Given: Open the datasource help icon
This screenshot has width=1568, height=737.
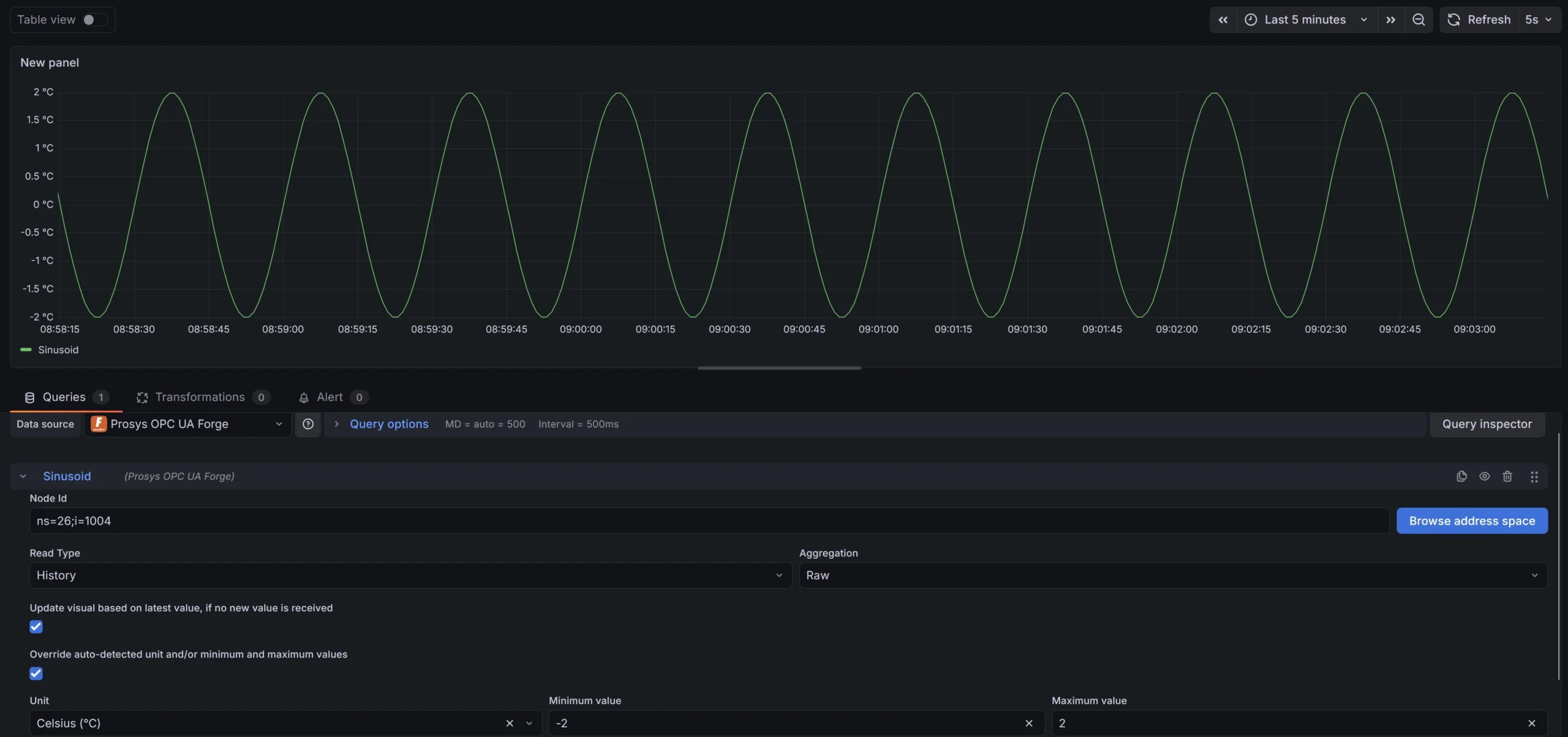Looking at the screenshot, I should pyautogui.click(x=308, y=424).
